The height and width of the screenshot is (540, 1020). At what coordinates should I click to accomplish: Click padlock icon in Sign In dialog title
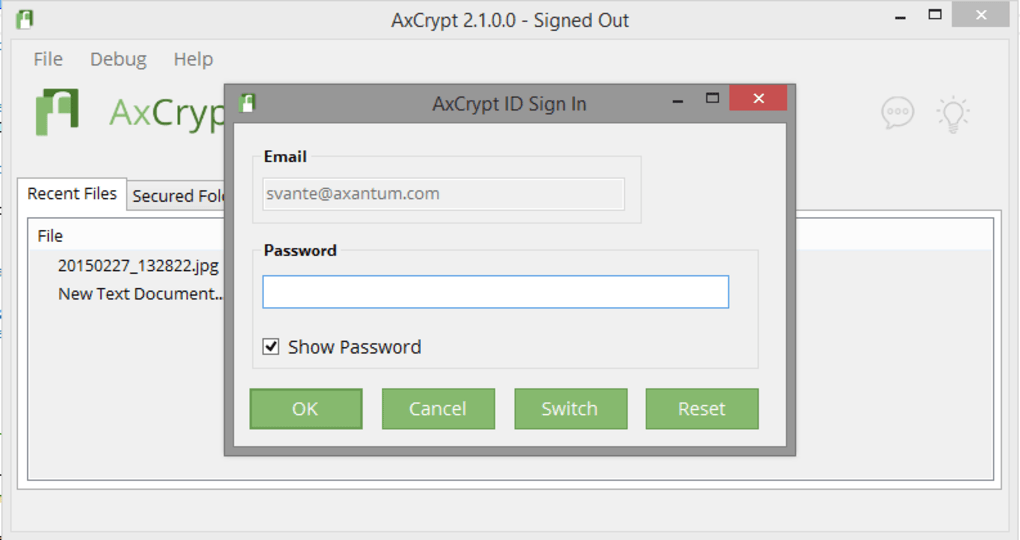tap(247, 103)
